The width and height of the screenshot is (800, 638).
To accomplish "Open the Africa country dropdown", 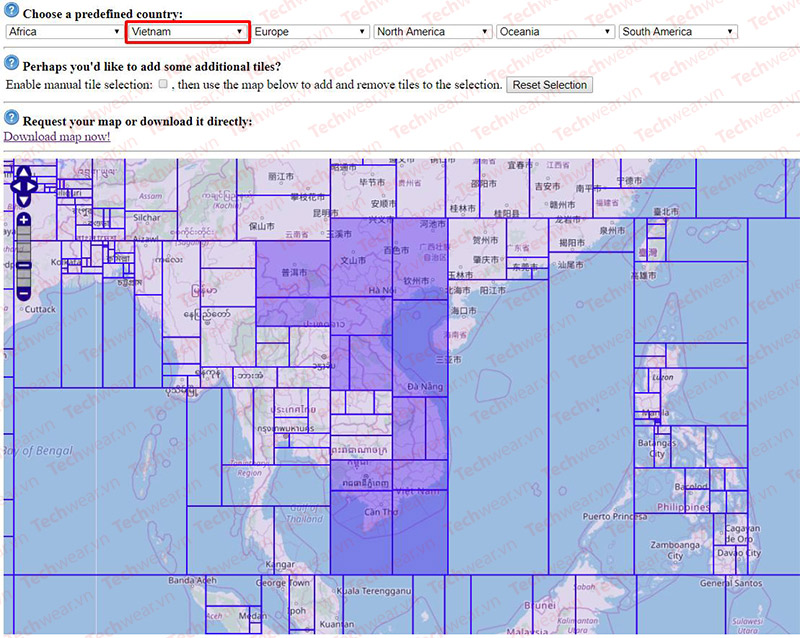I will [x=64, y=32].
